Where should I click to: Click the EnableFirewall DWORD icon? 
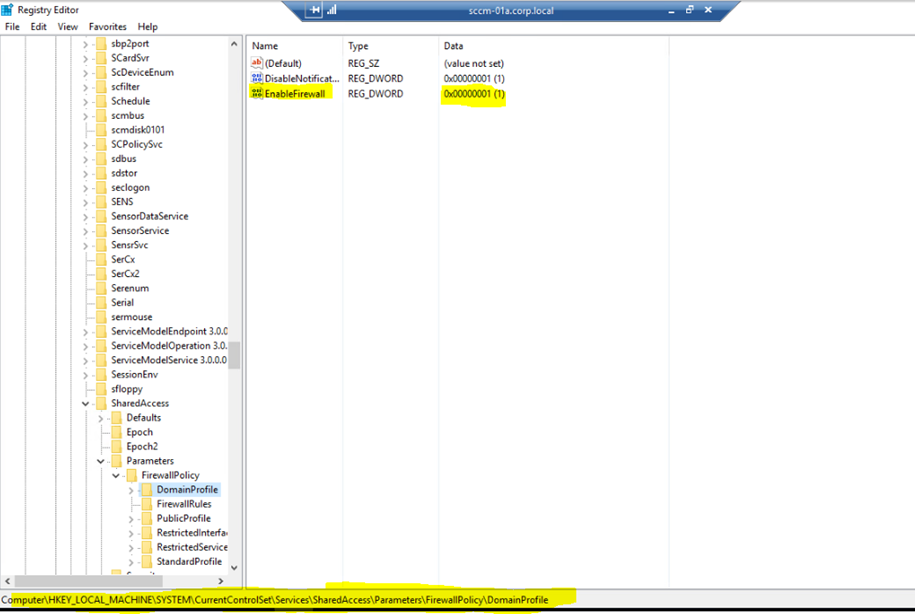point(257,93)
